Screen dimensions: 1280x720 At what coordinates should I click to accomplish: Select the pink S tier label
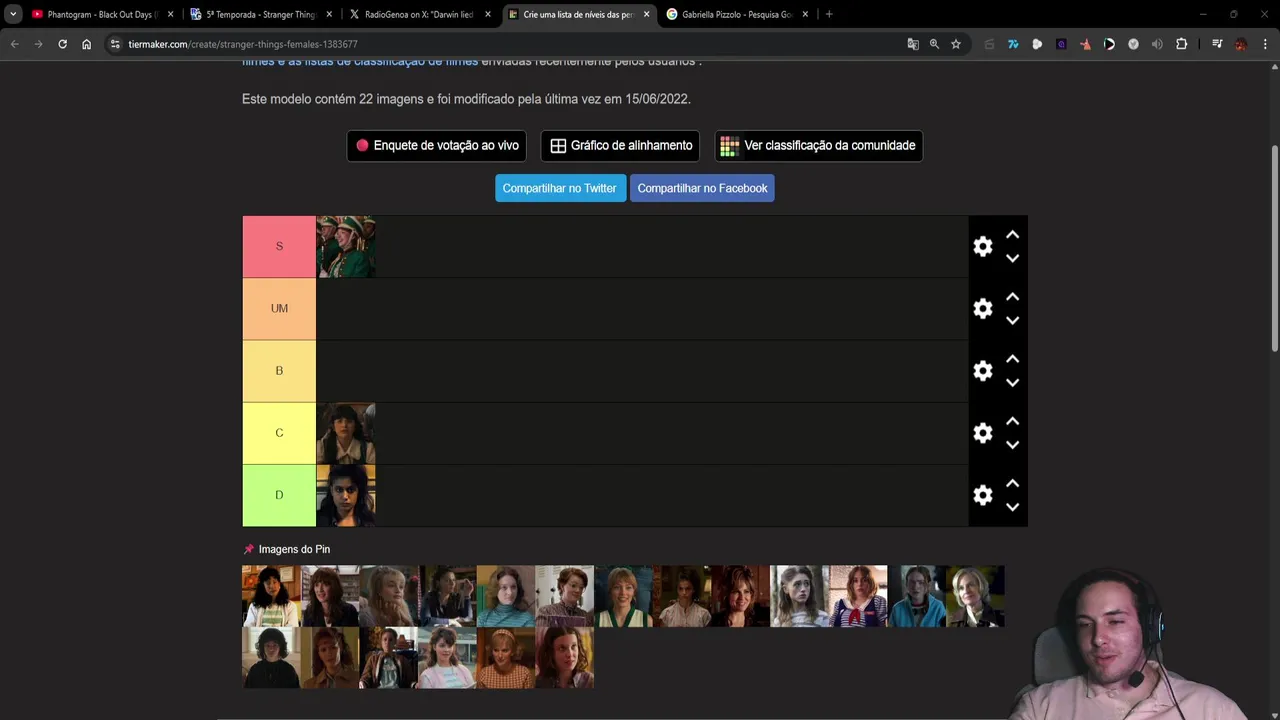click(279, 246)
